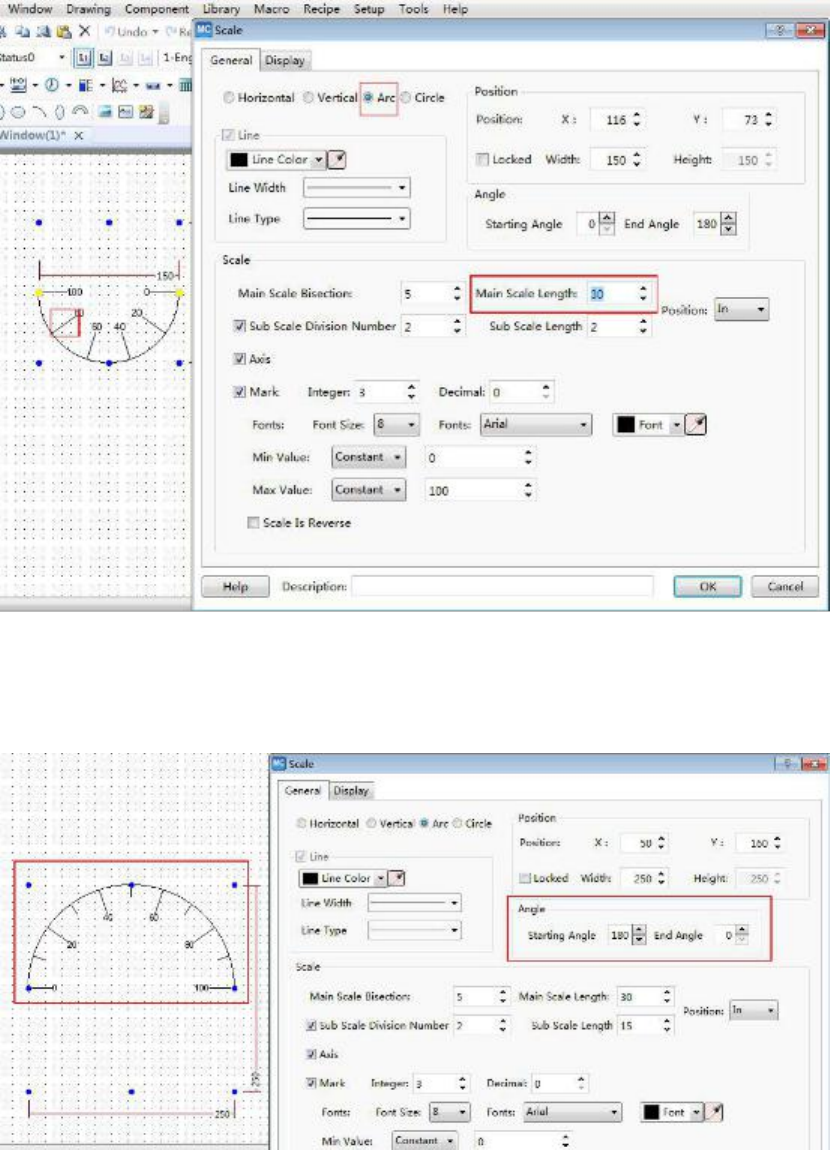
Task: Click the framed image icon in drawing toolbar
Action: [125, 111]
